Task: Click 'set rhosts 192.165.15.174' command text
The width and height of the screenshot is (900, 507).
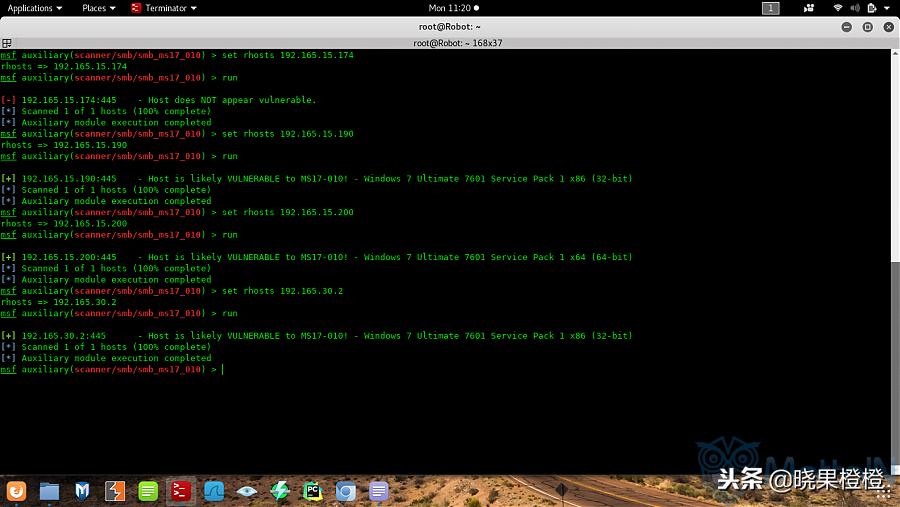Action: pos(288,55)
